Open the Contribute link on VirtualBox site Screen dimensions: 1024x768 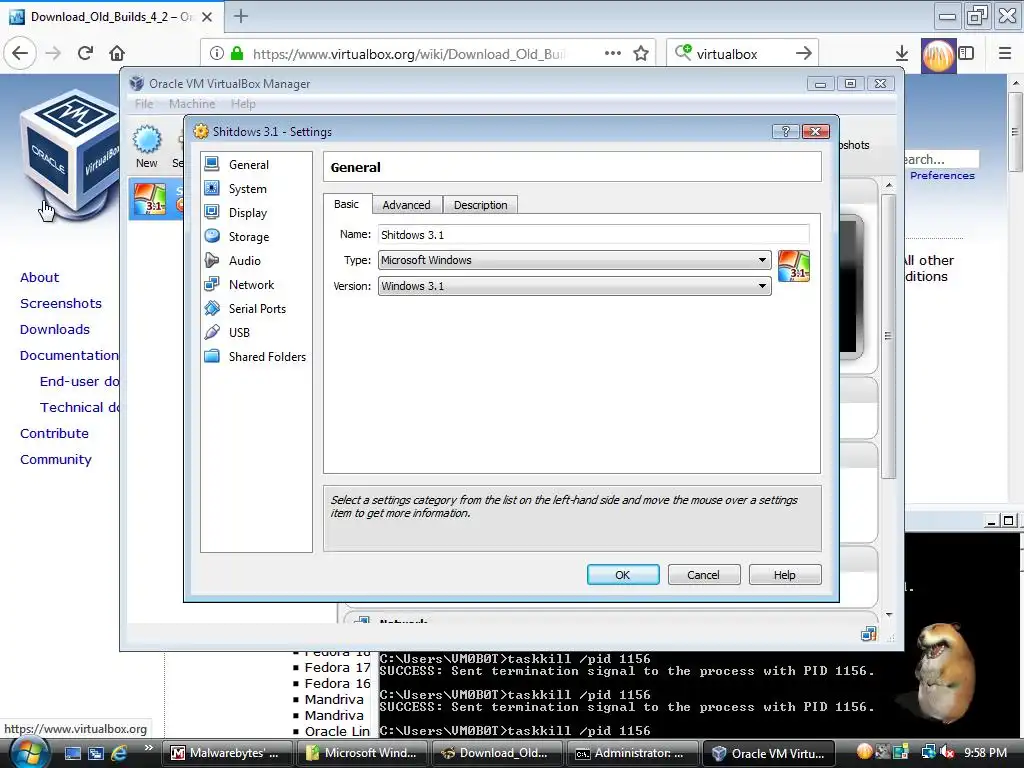coord(54,434)
